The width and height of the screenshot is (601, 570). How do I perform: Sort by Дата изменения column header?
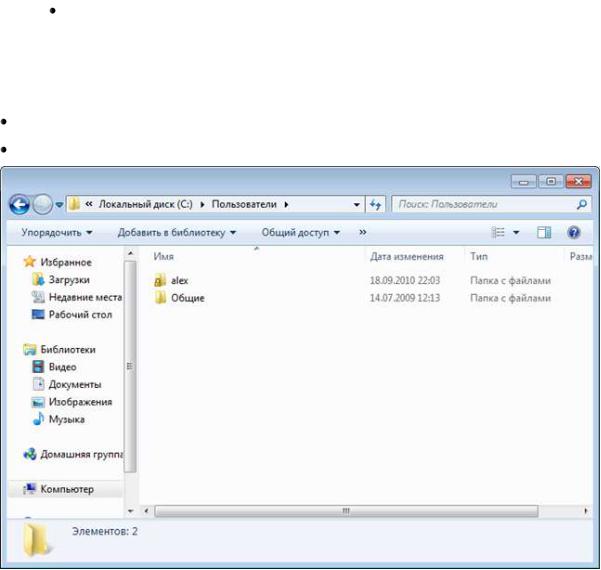click(407, 256)
